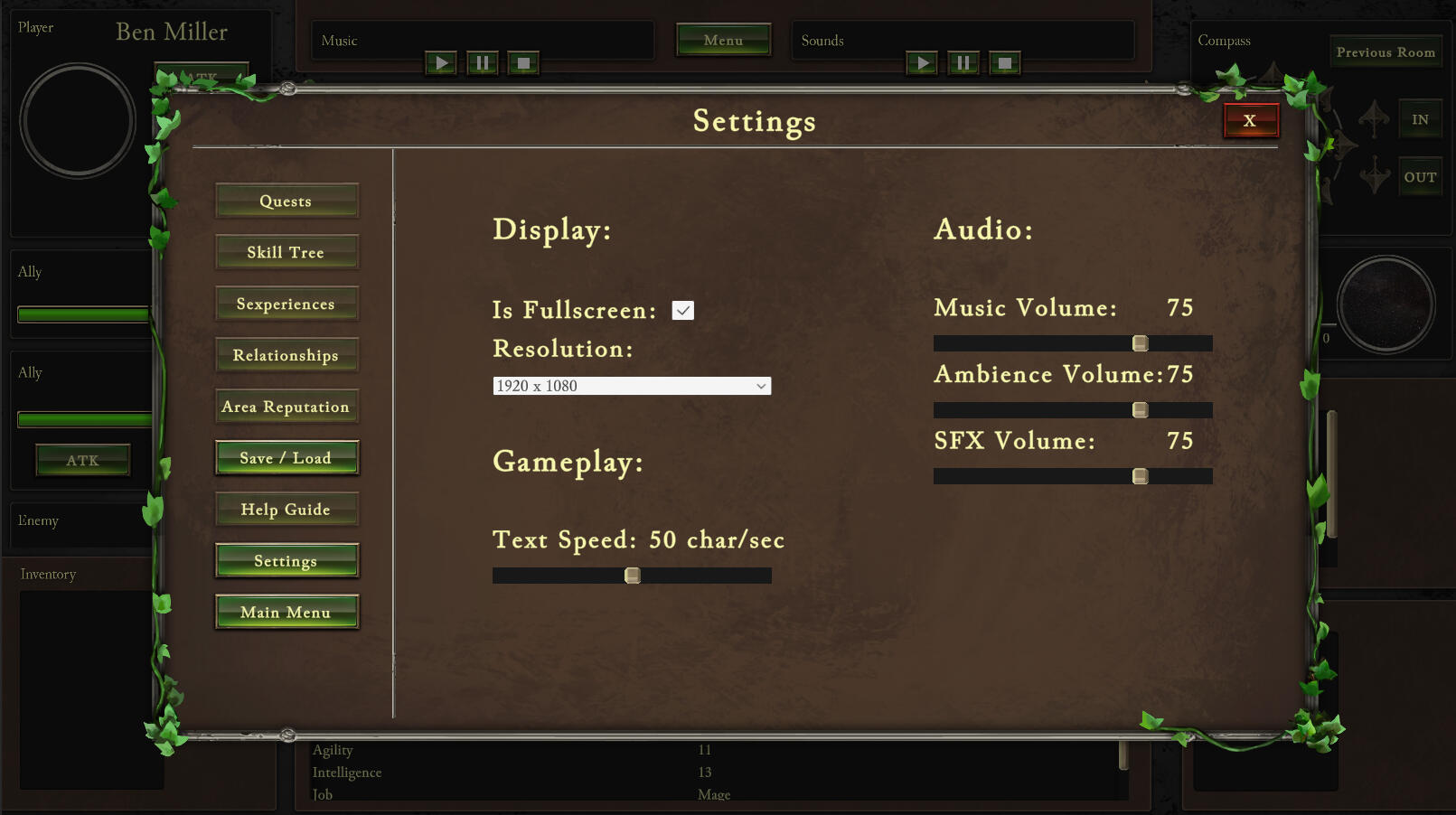
Task: View Area Reputation page
Action: click(287, 407)
